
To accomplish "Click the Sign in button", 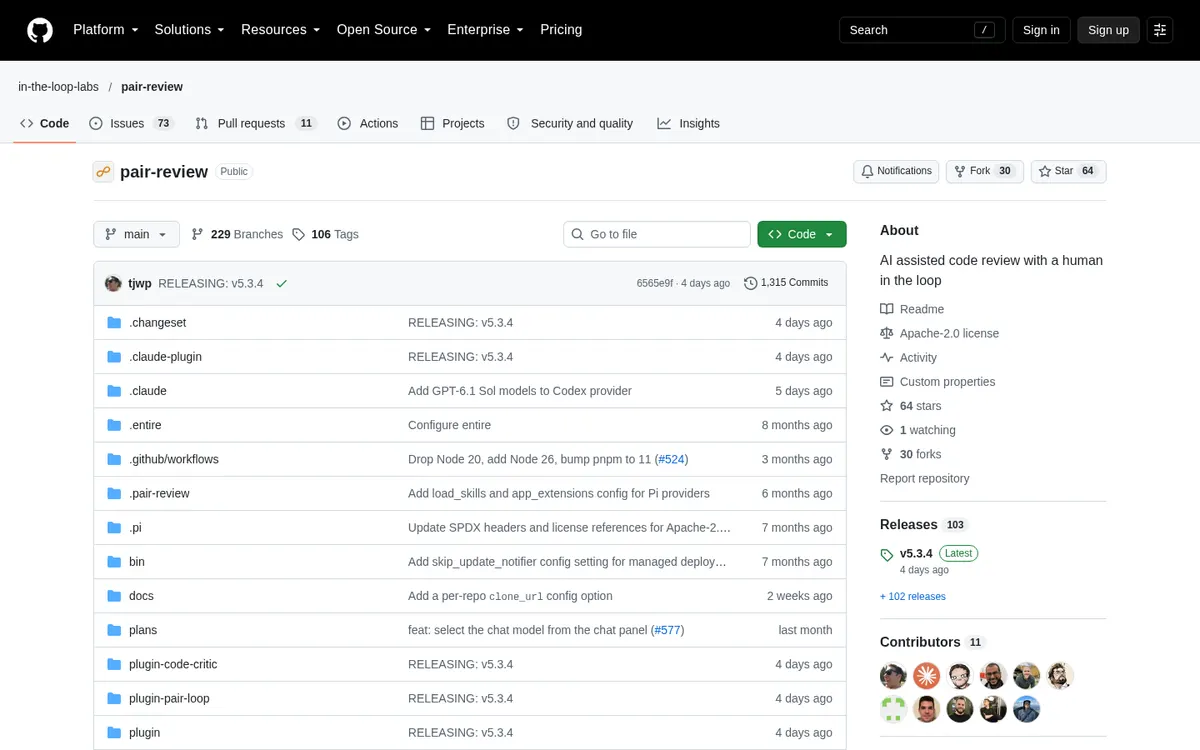I will click(x=1041, y=30).
